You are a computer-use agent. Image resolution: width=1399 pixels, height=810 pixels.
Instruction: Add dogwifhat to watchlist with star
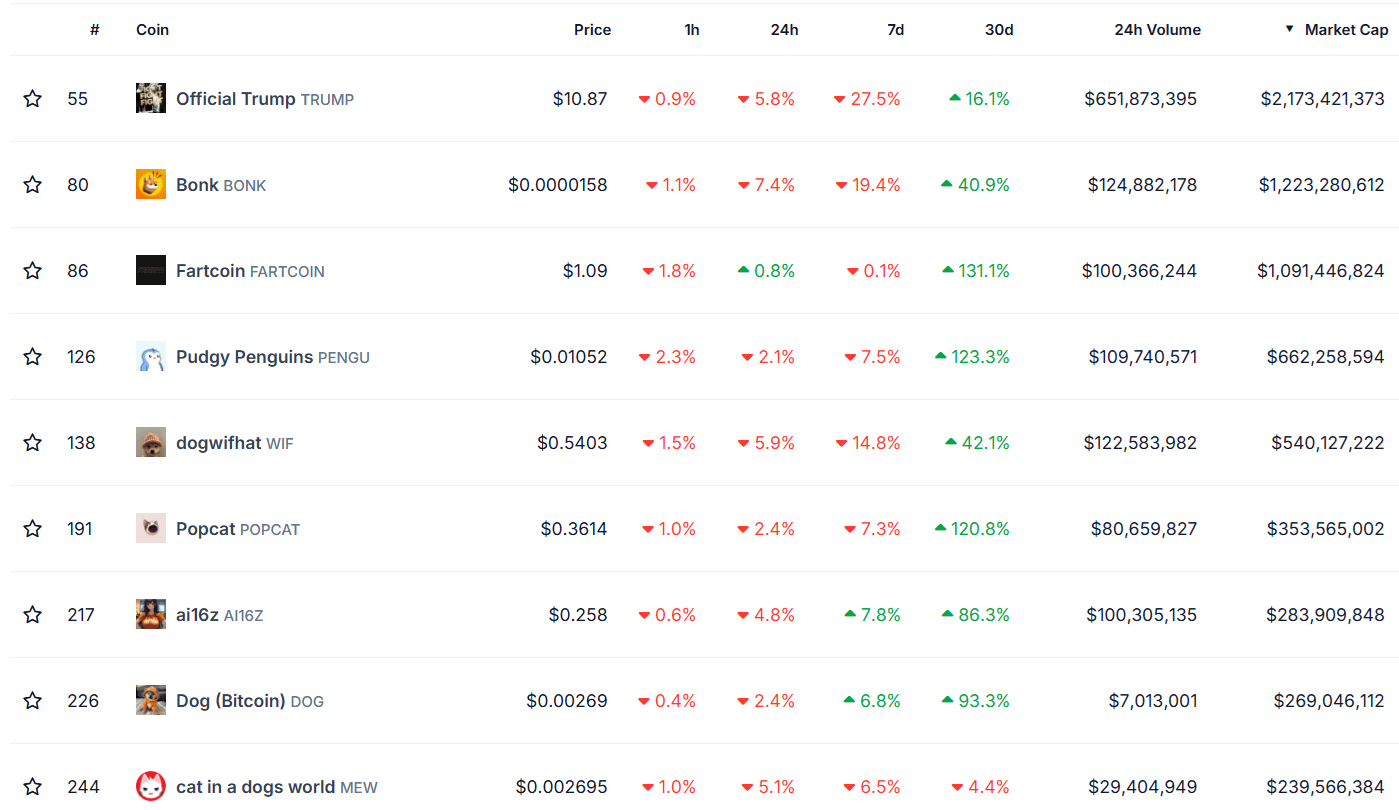pos(33,443)
